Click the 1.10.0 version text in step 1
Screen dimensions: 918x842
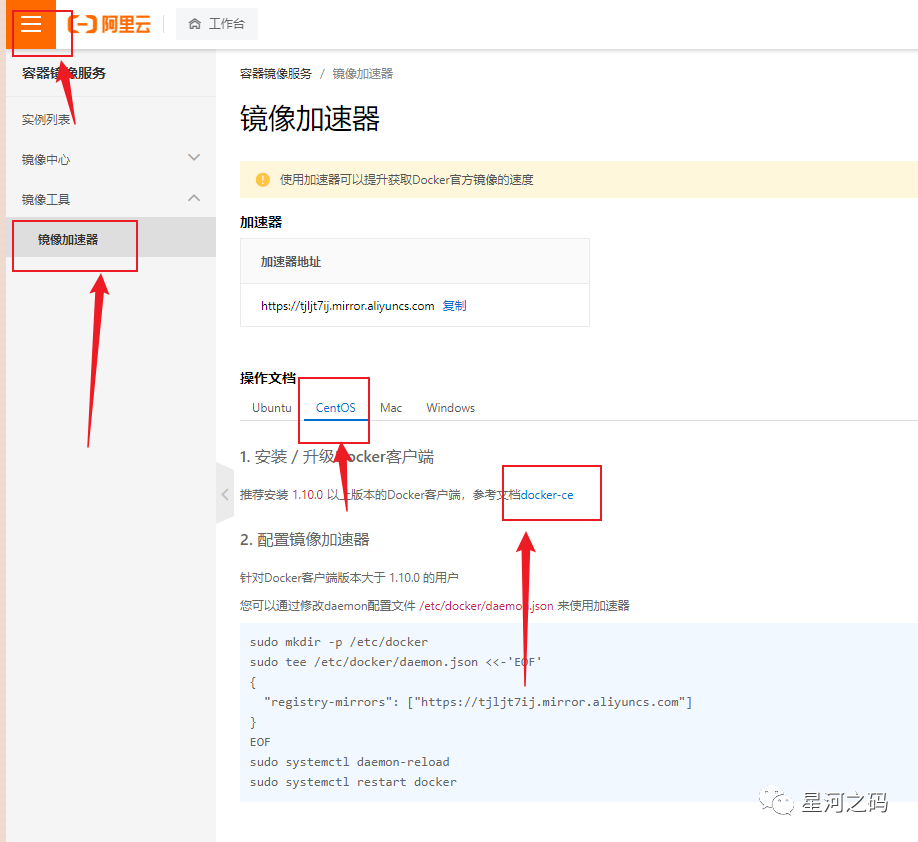coord(307,495)
